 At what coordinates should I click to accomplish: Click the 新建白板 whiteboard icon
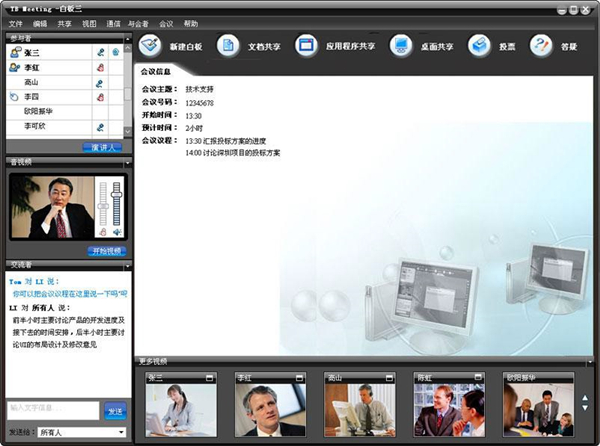coord(150,46)
